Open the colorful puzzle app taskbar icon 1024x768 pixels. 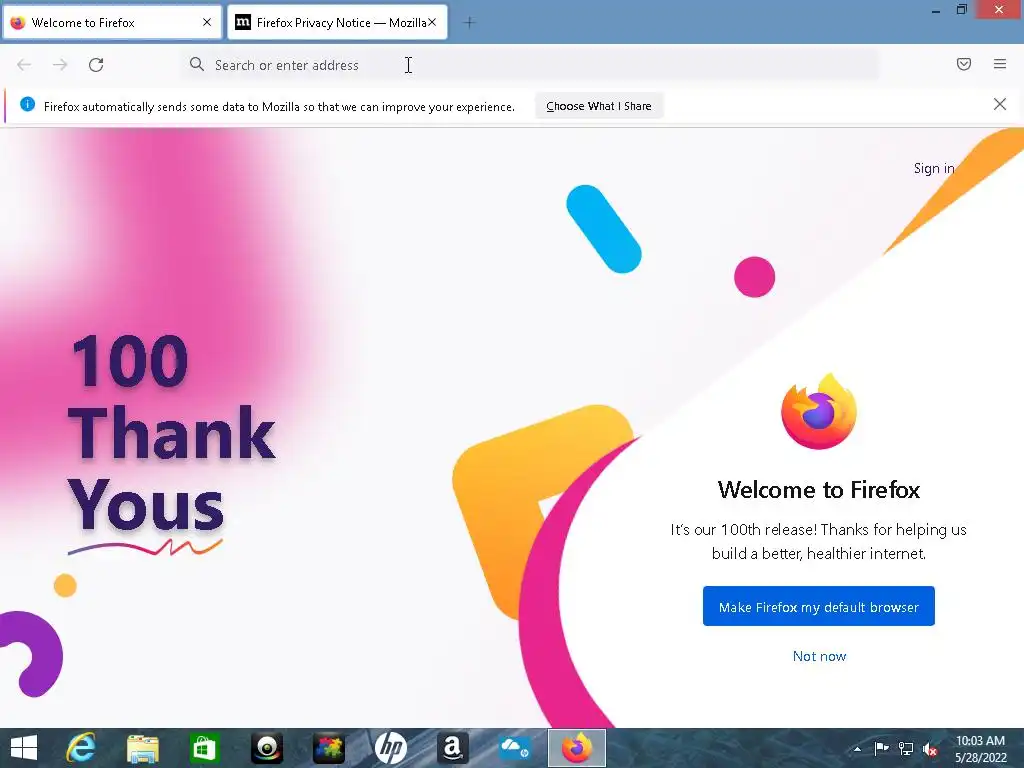click(328, 748)
